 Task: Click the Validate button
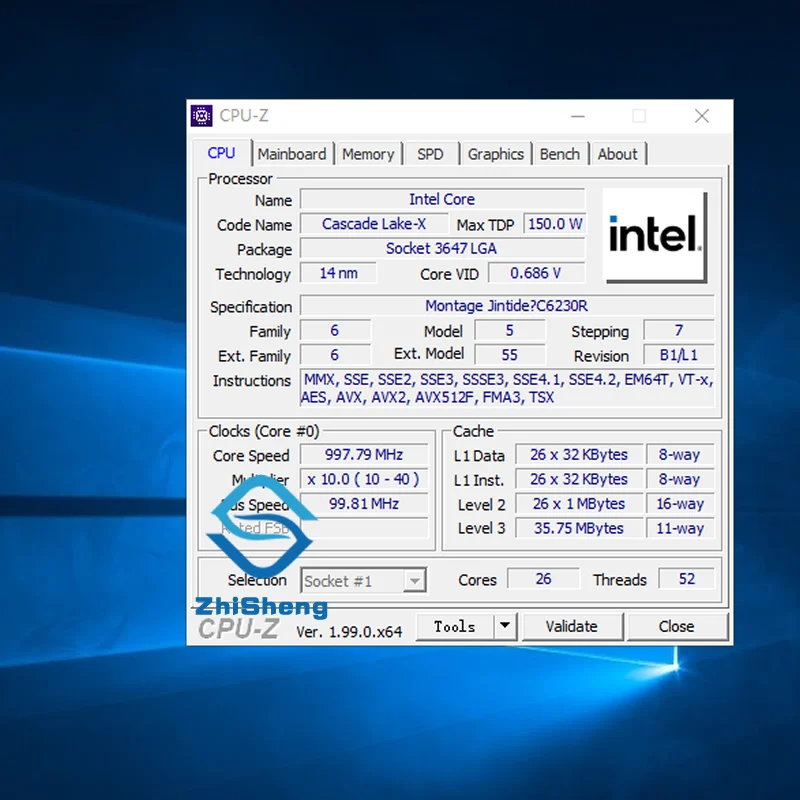click(x=571, y=627)
